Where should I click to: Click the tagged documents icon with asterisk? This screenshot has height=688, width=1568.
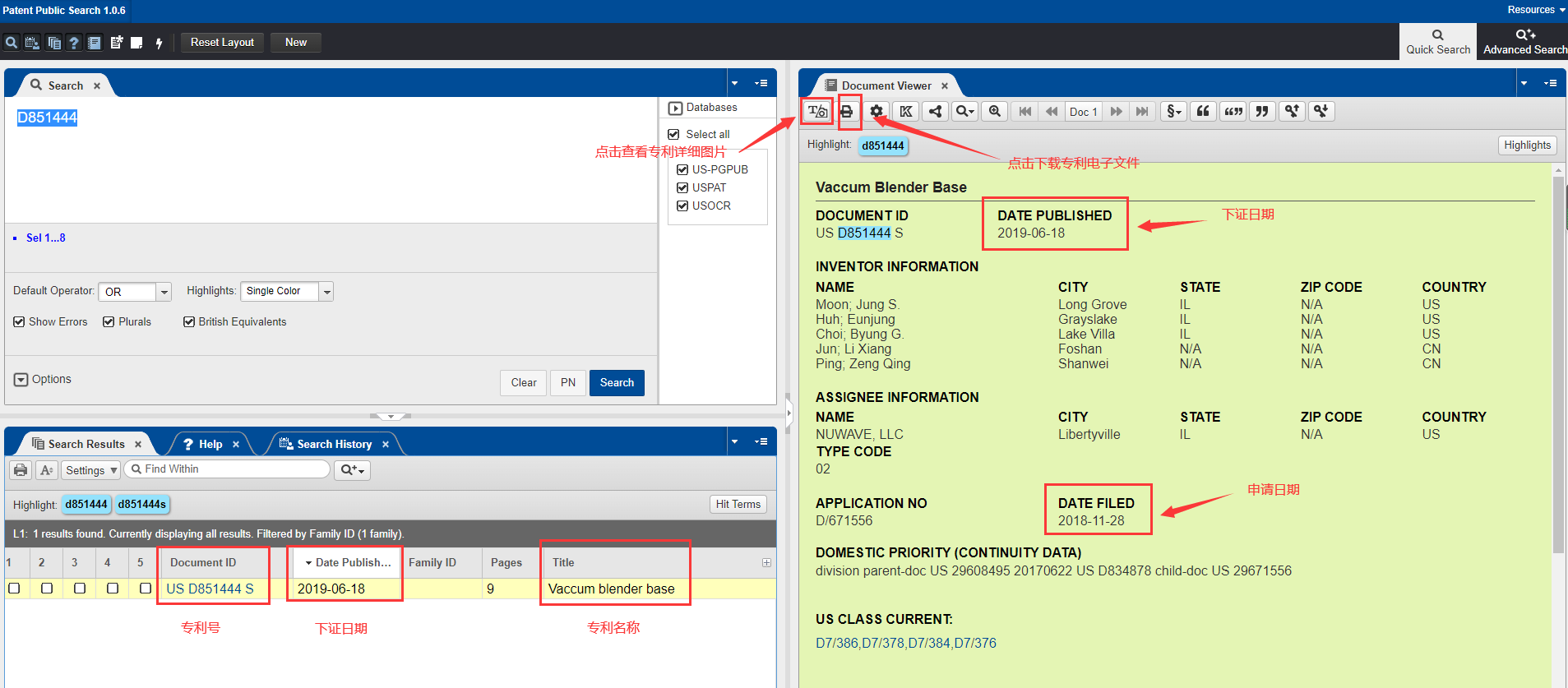116,43
